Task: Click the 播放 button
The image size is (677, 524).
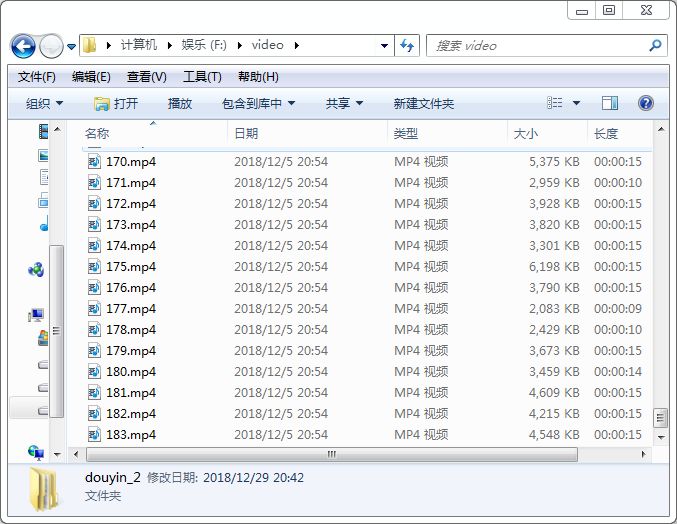Action: click(180, 104)
